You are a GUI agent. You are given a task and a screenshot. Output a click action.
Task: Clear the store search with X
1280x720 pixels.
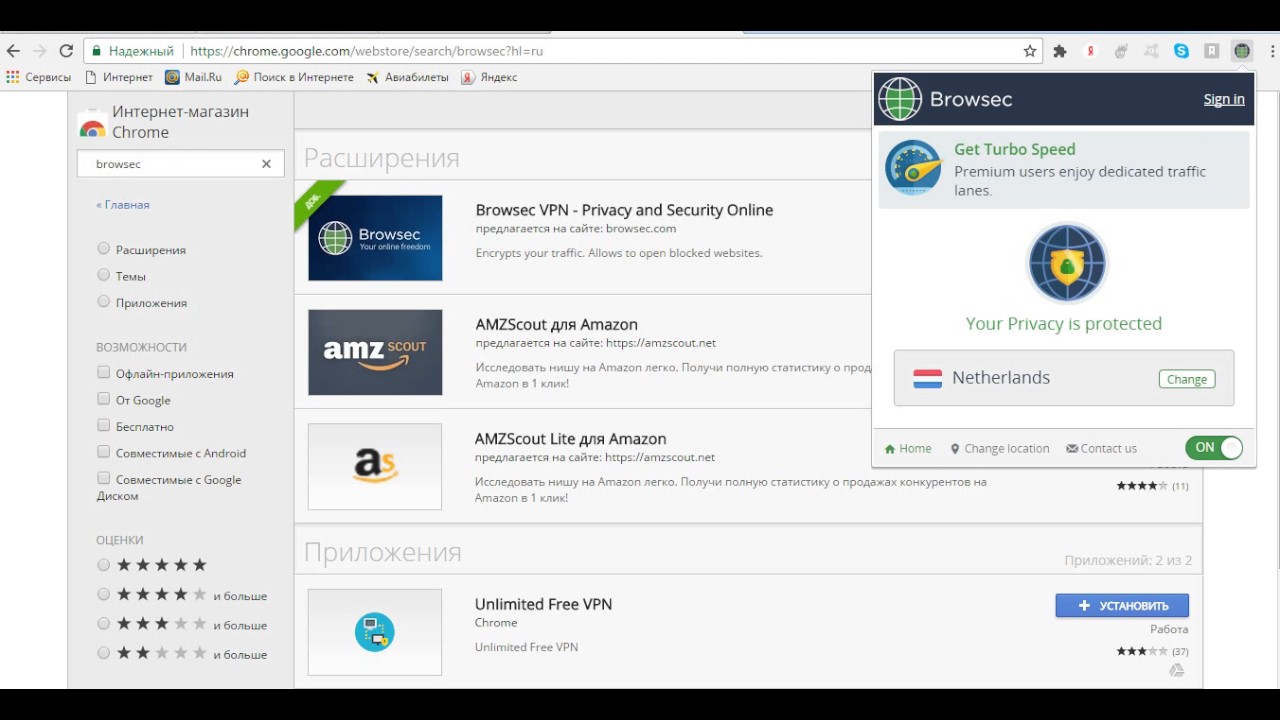(x=266, y=164)
